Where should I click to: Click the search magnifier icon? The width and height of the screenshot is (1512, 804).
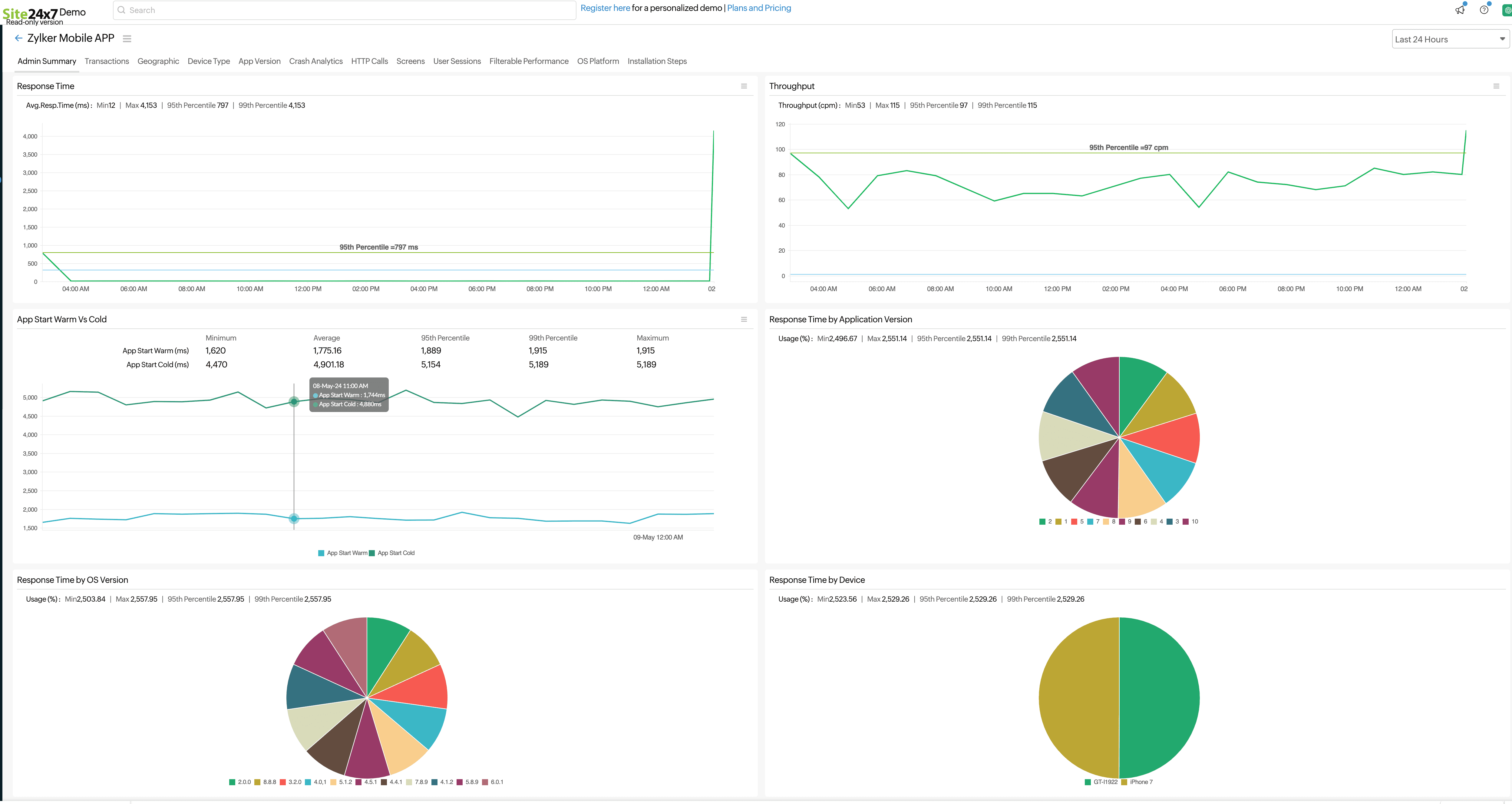[121, 10]
